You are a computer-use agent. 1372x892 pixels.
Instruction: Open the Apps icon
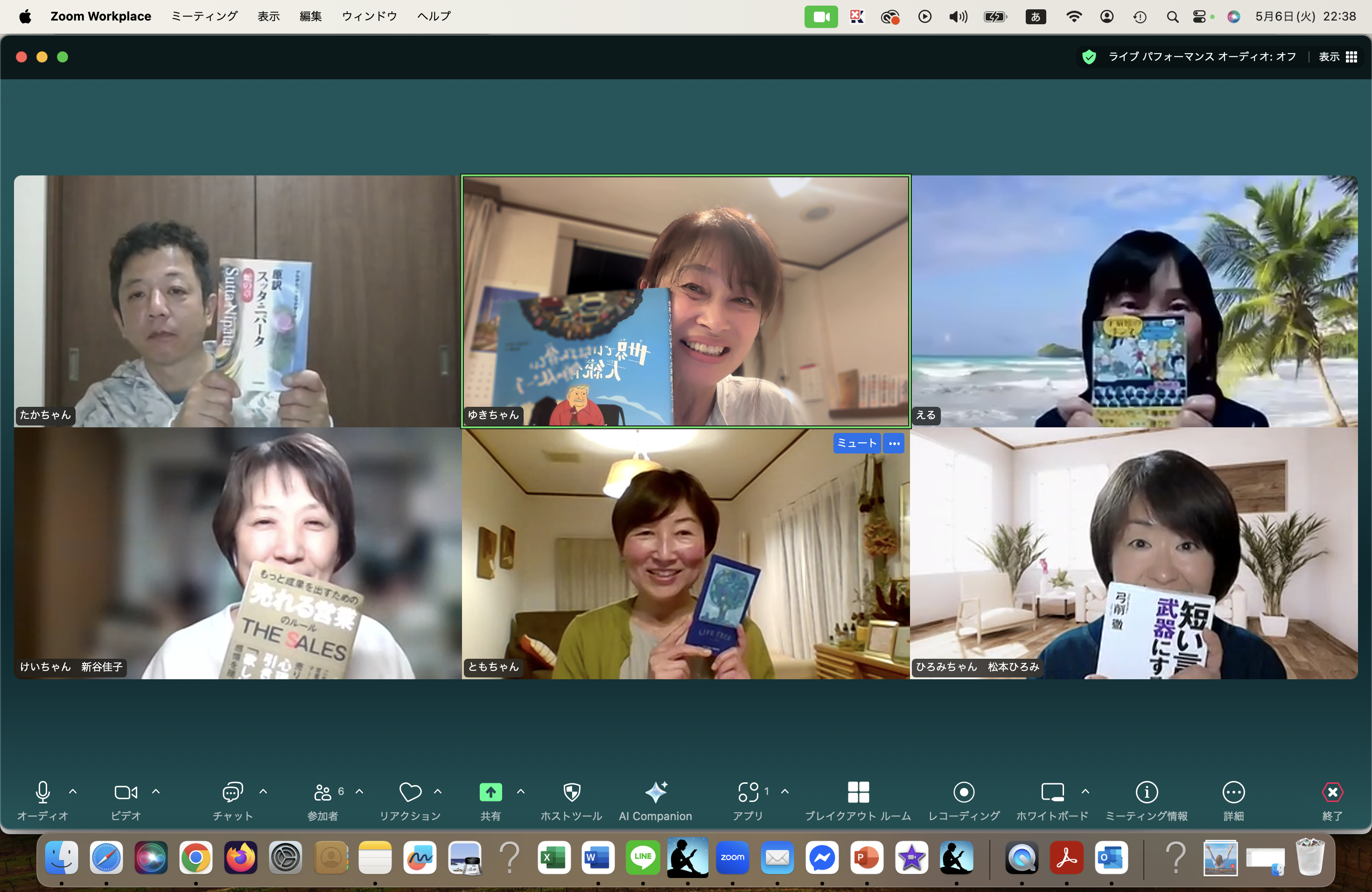(748, 792)
